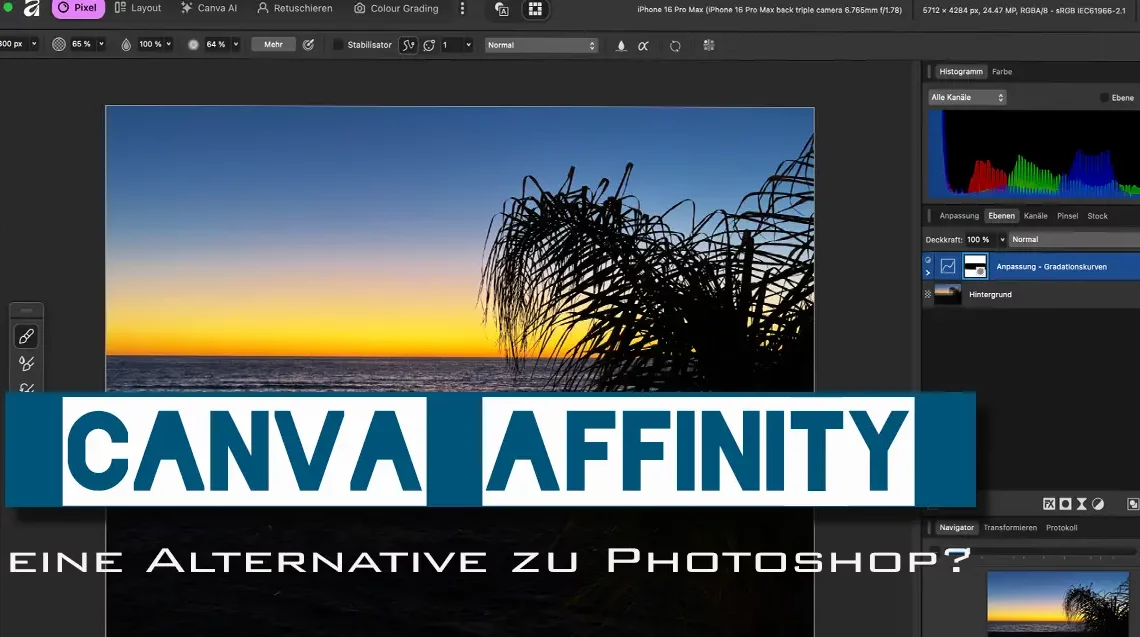
Task: Open the Transformieren tab
Action: click(x=1010, y=527)
